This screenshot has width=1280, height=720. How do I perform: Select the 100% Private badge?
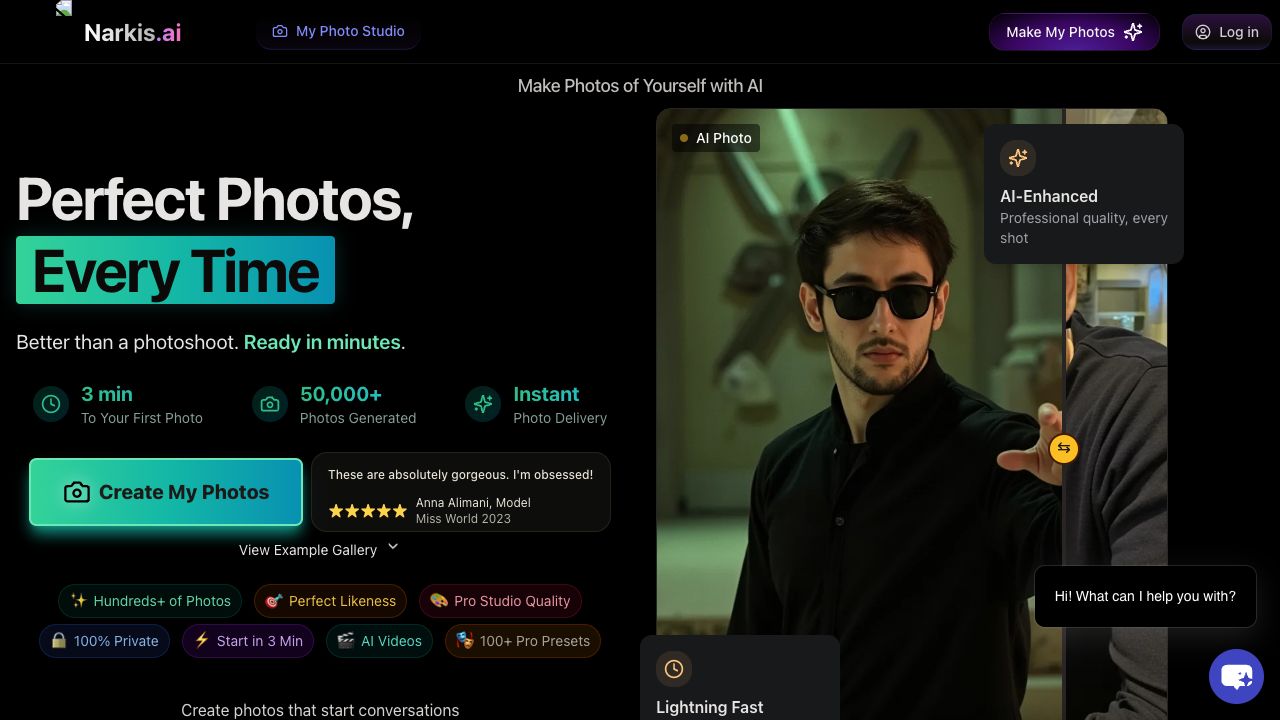pos(105,641)
